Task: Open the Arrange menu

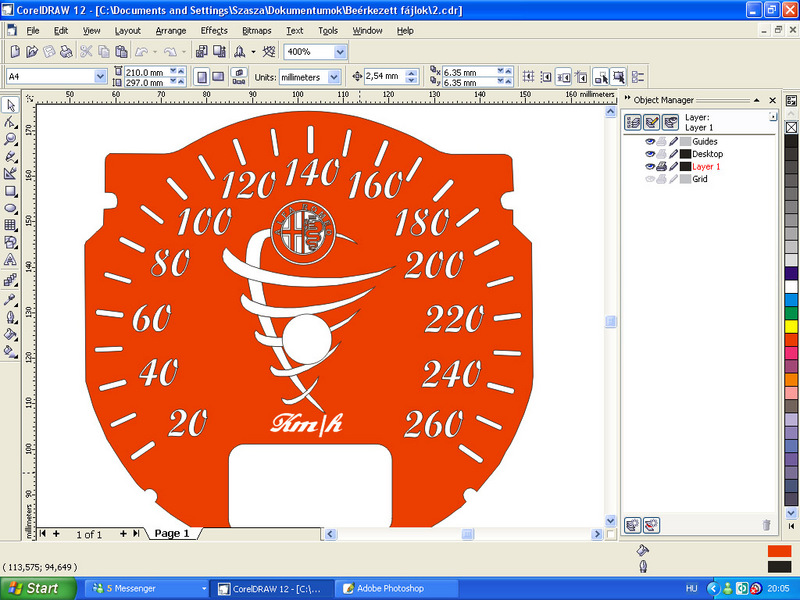Action: pos(171,31)
